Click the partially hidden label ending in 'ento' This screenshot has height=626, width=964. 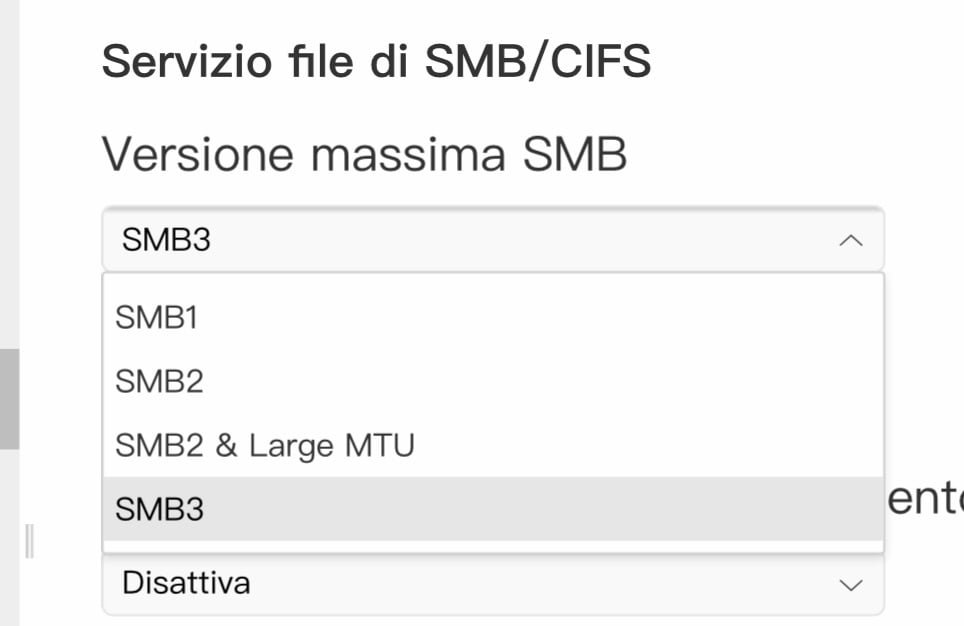click(925, 499)
